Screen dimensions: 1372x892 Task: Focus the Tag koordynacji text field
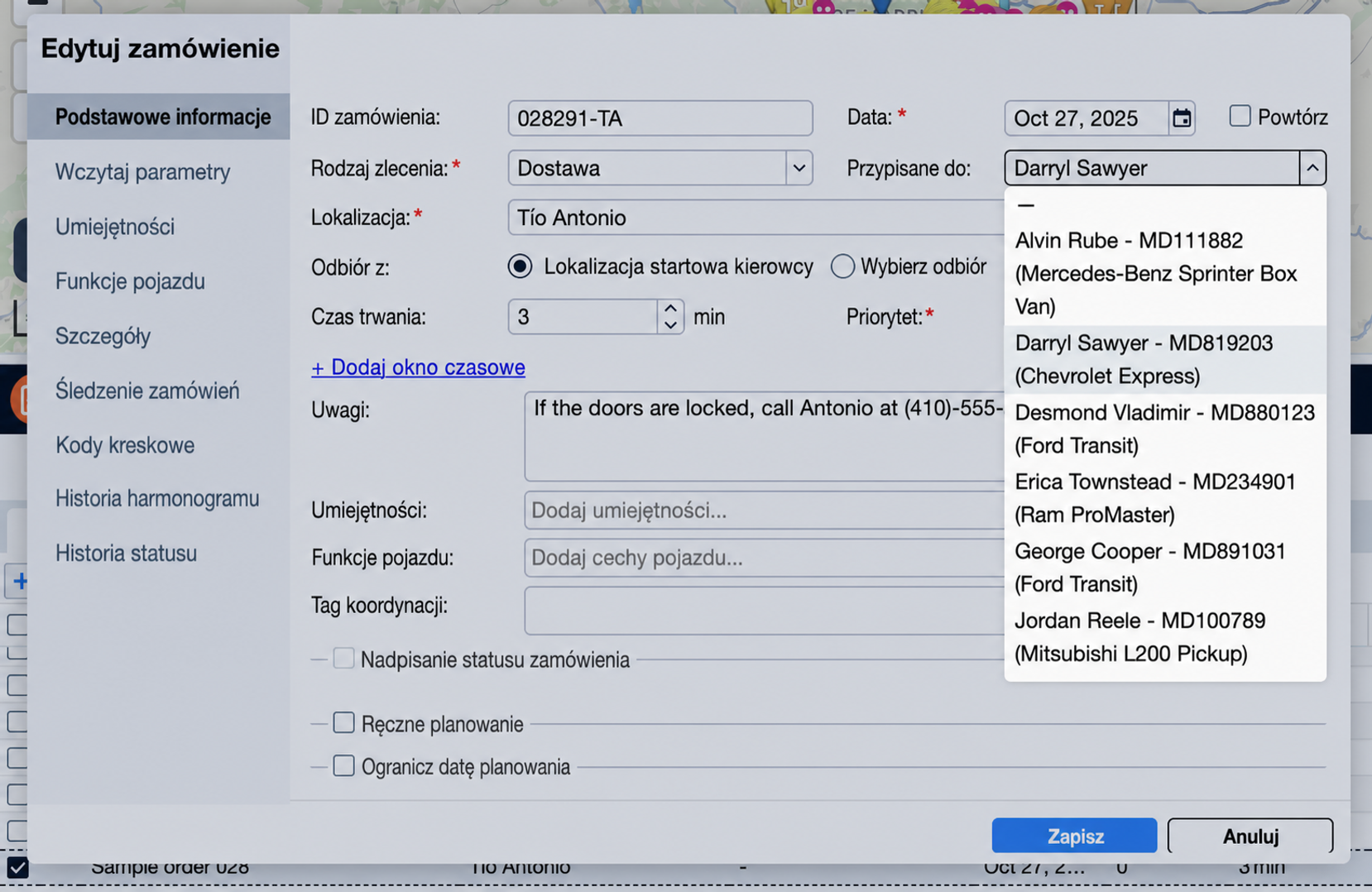[x=764, y=611]
